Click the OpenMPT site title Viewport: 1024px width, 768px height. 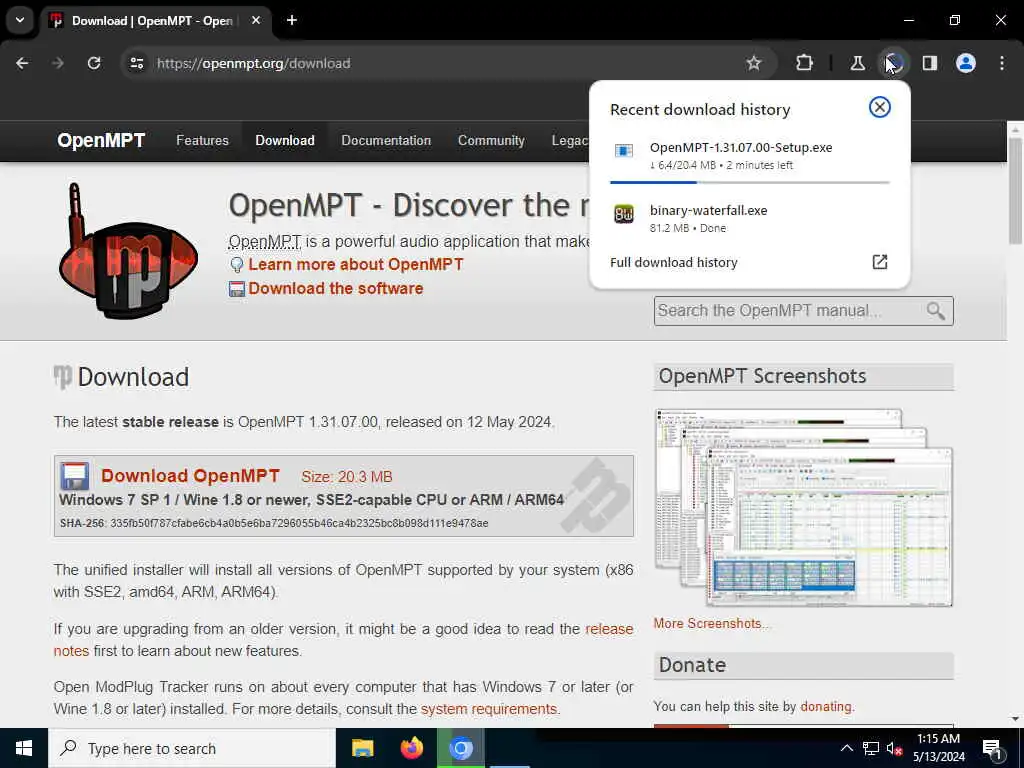101,140
